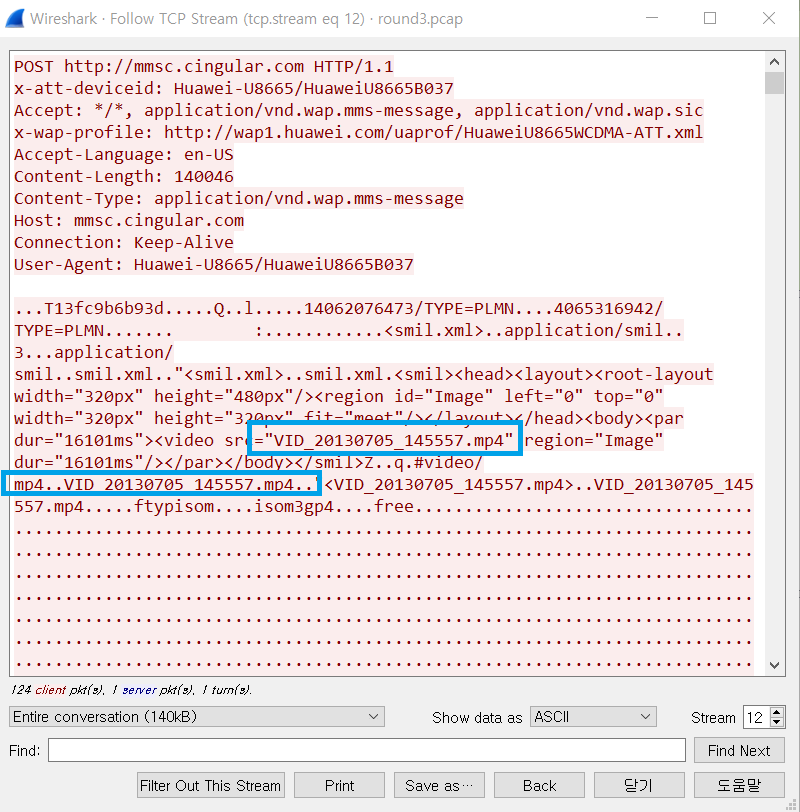The image size is (800, 812).
Task: Click the '124 client pkt(s)' status text
Action: [x=57, y=690]
